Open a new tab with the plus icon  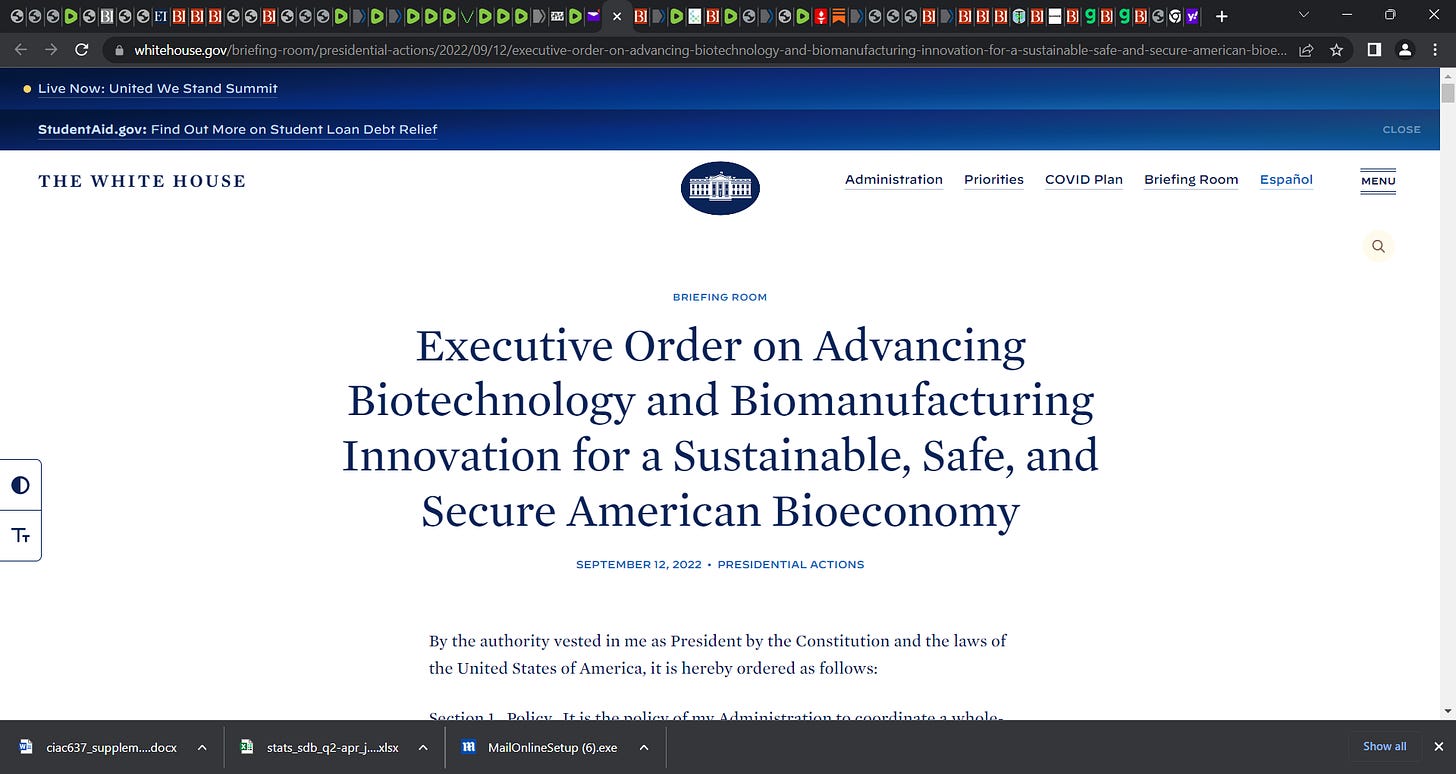[x=1222, y=16]
